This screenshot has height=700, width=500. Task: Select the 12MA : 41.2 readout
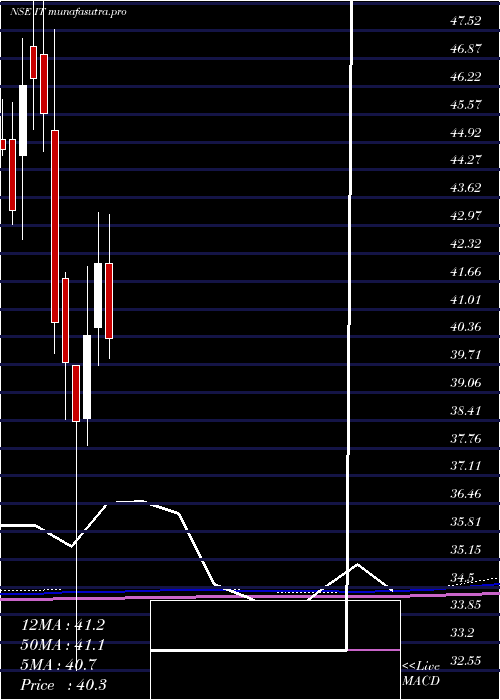62,625
